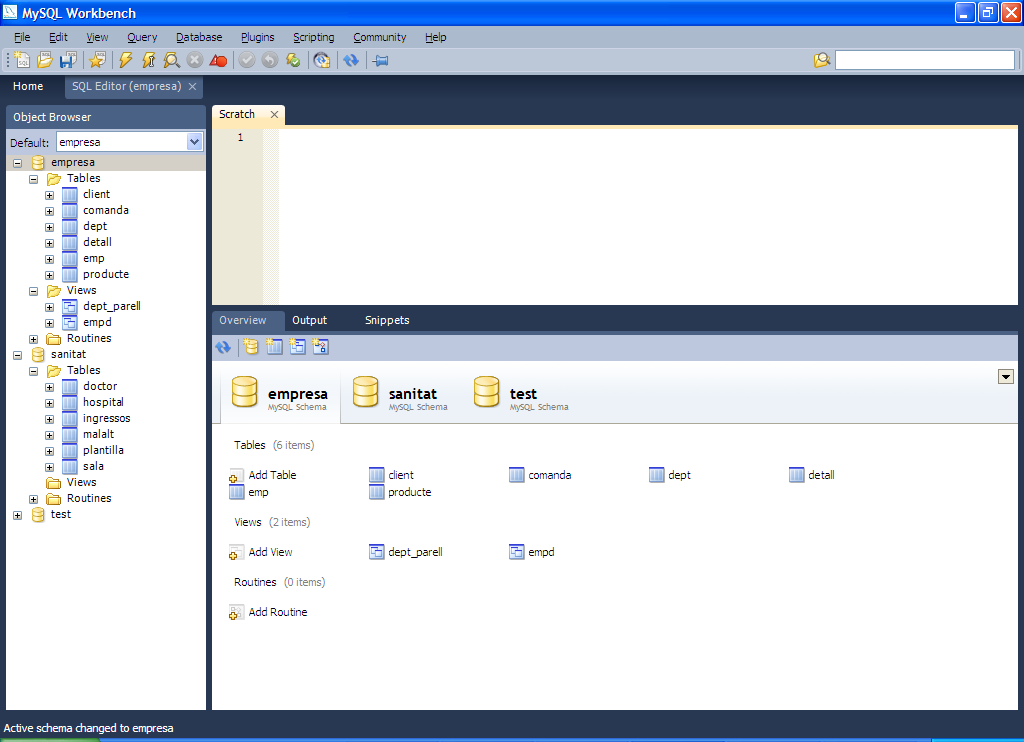
Task: Refresh the Overview panel with the blue arrows
Action: (223, 347)
